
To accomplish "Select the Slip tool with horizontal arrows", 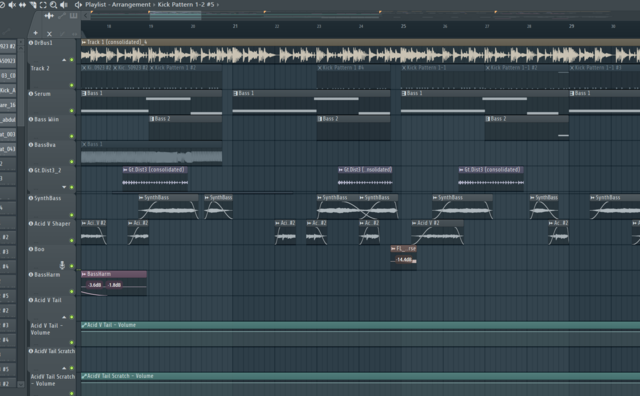I will (x=22, y=5).
